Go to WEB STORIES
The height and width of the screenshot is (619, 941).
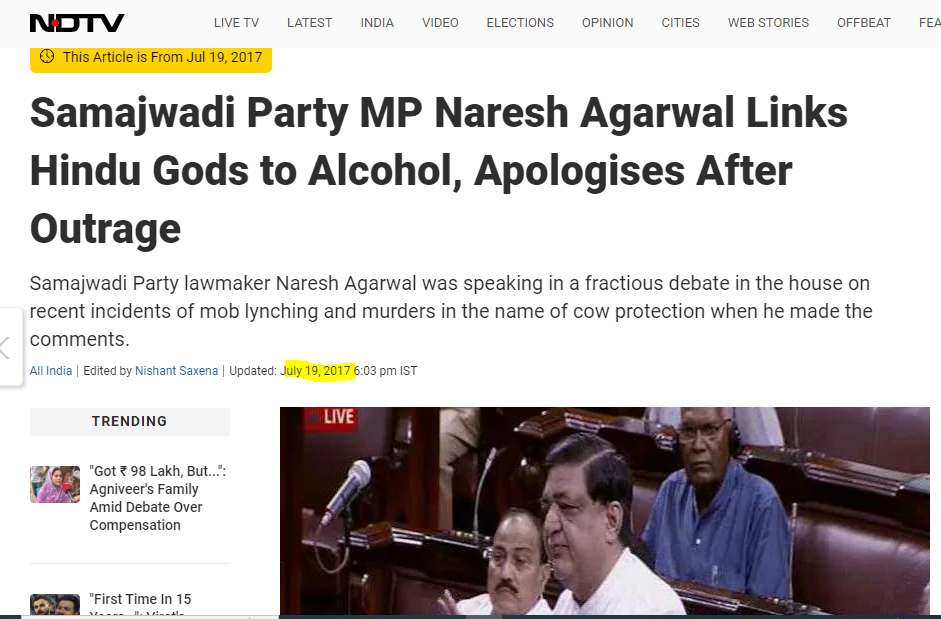pos(768,23)
